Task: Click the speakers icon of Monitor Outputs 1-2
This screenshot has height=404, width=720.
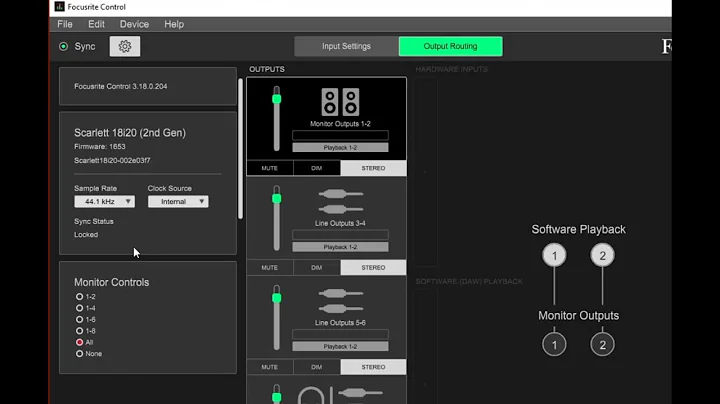Action: click(x=340, y=102)
